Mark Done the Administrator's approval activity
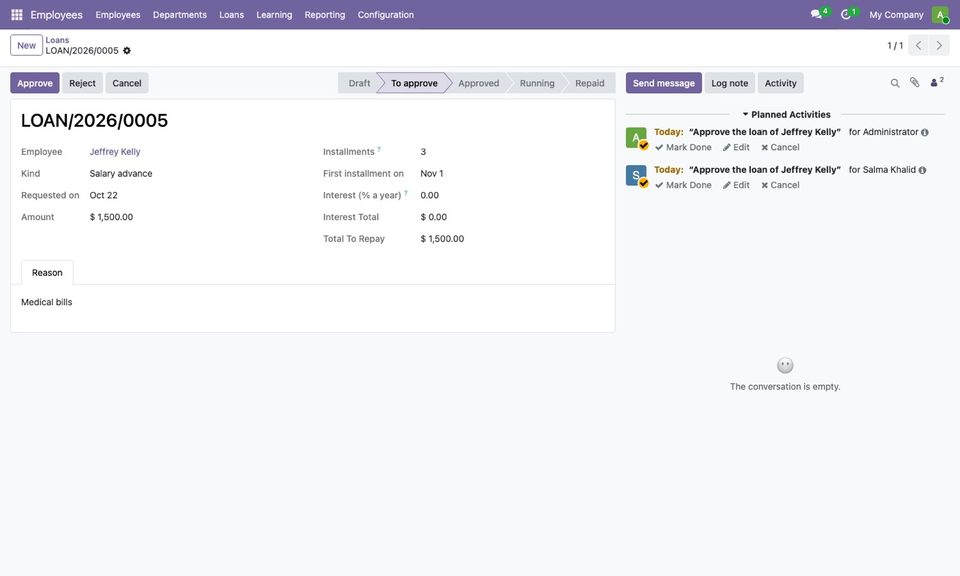This screenshot has width=960, height=576. click(x=683, y=148)
